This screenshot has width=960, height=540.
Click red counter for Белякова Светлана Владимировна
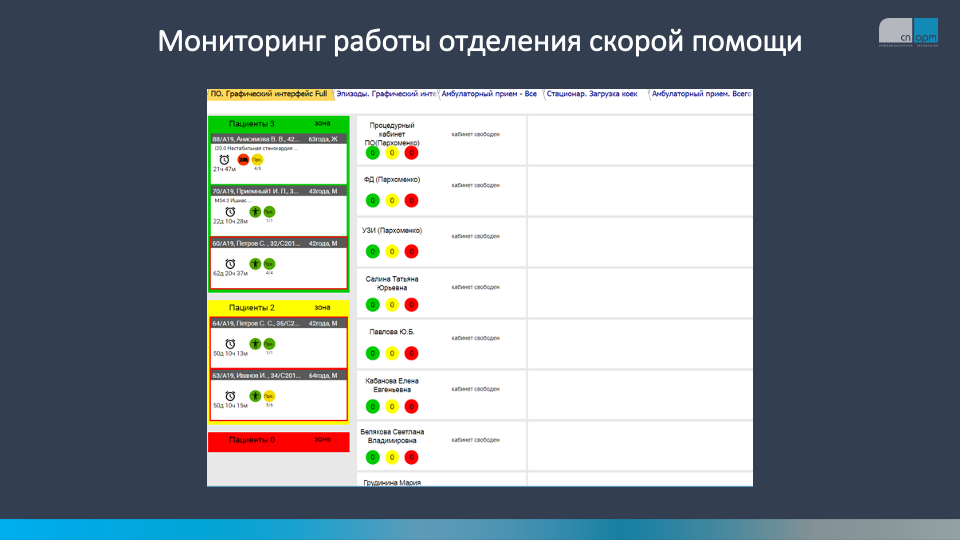(x=411, y=457)
